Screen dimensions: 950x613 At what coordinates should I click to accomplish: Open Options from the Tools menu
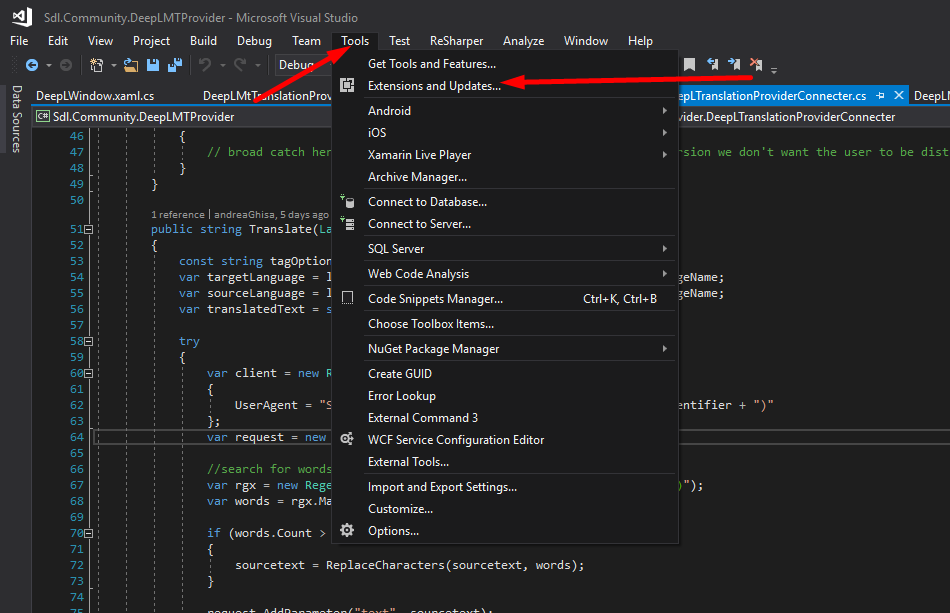click(x=393, y=531)
